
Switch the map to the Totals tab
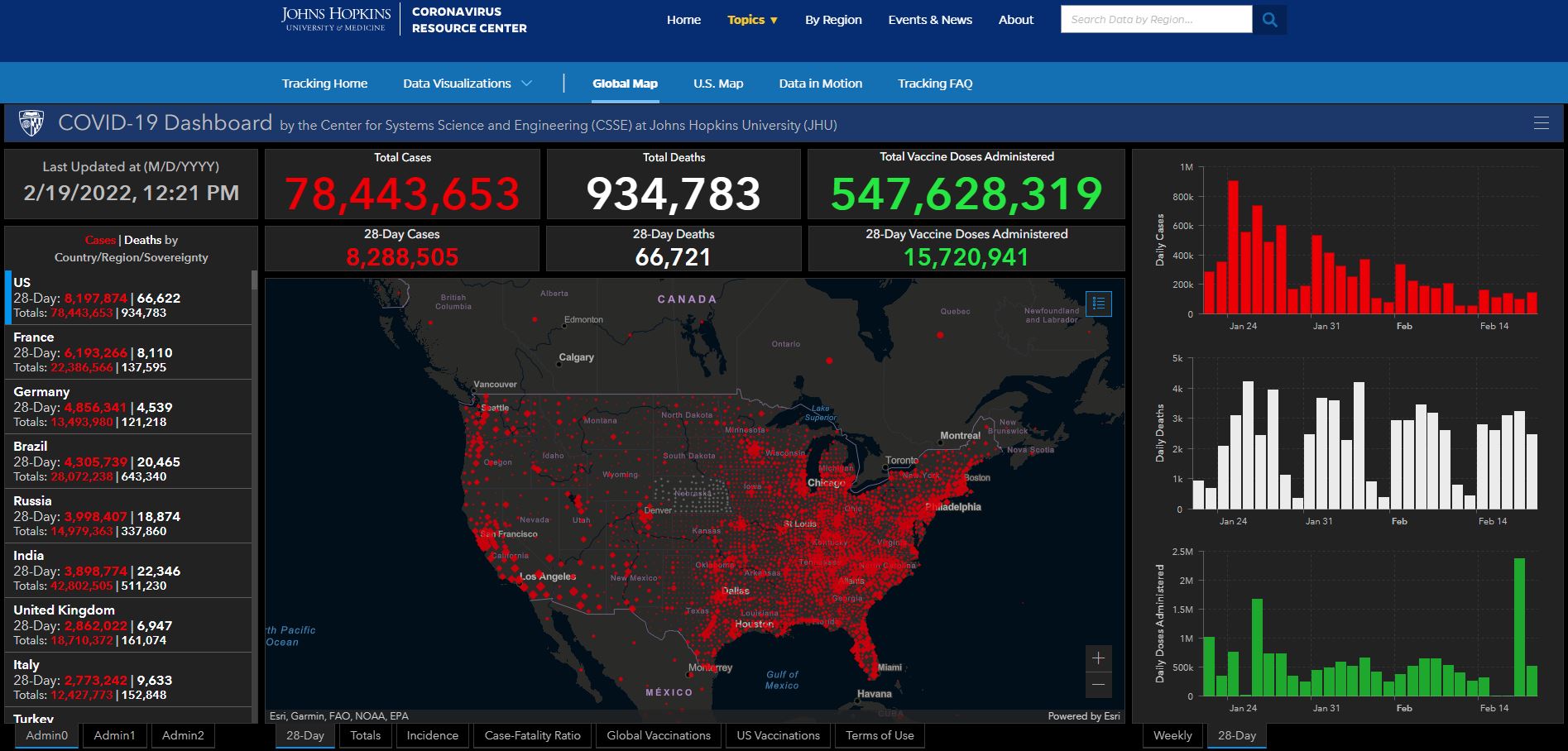tap(366, 735)
